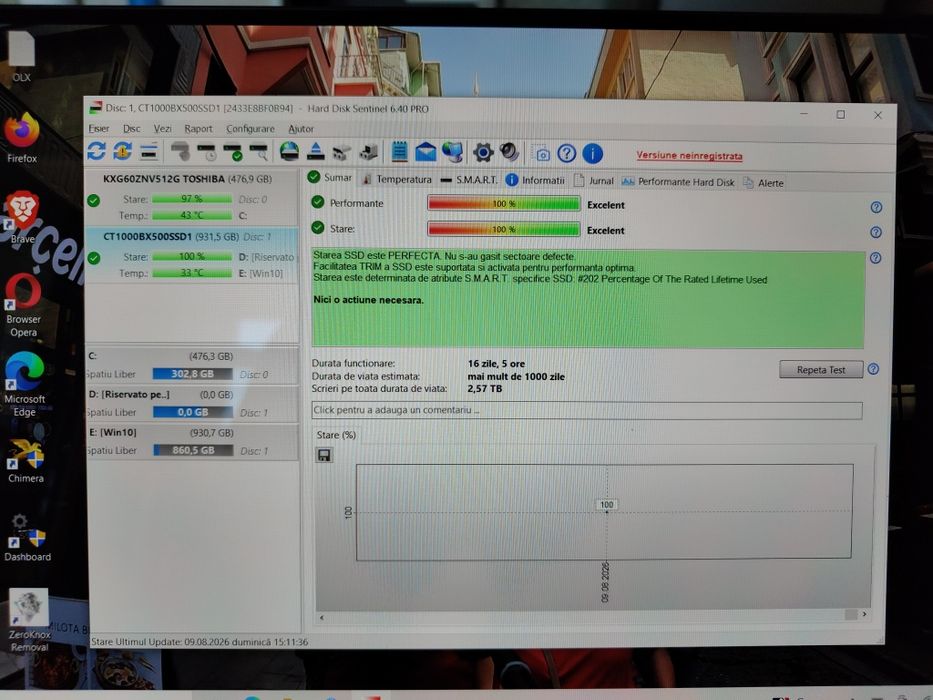The height and width of the screenshot is (700, 933).
Task: Click the question mark help toolbar icon
Action: click(x=566, y=154)
